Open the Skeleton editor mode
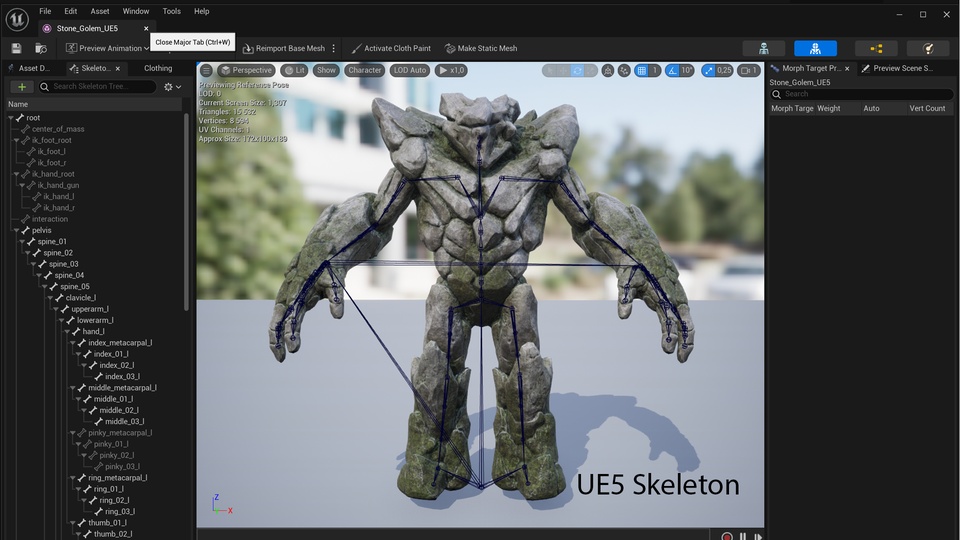960x540 pixels. click(x=764, y=48)
